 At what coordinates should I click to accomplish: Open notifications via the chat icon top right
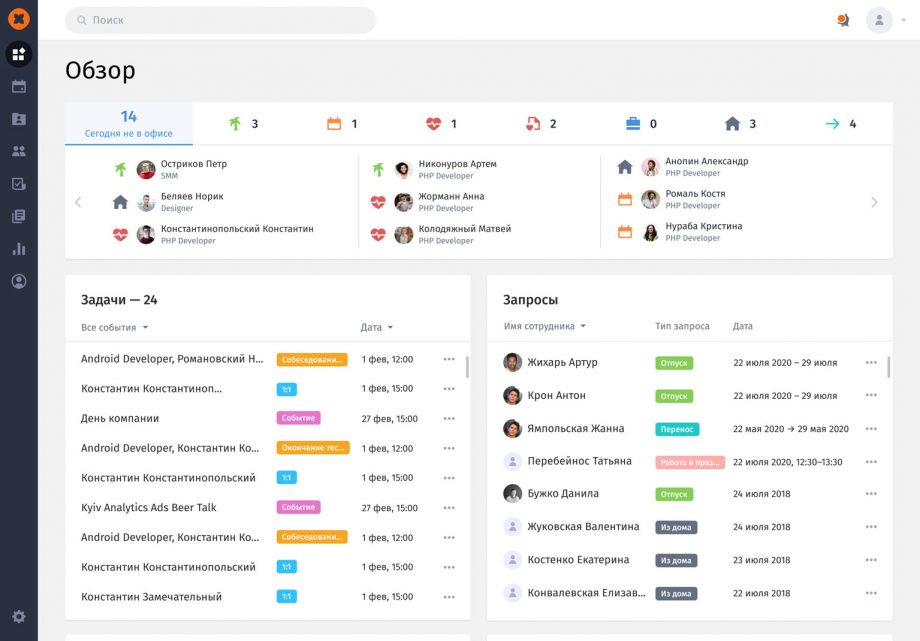pyautogui.click(x=843, y=19)
